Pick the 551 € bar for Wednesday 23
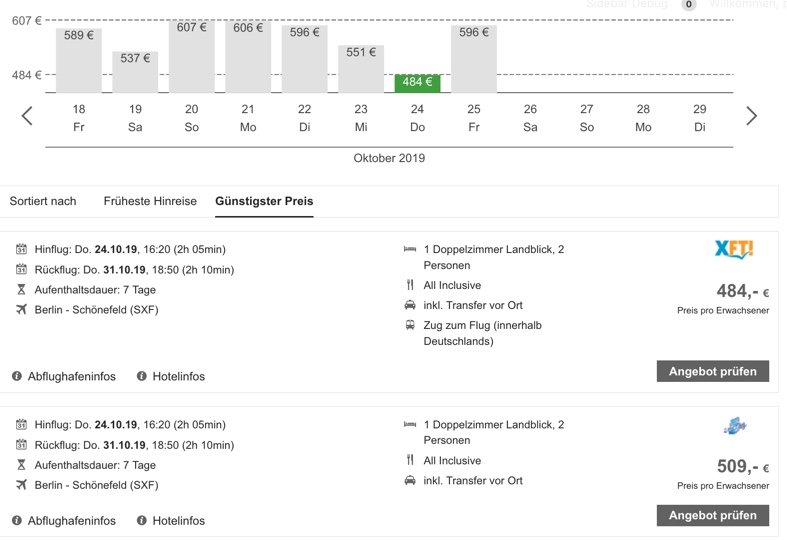The width and height of the screenshot is (787, 540). coord(361,69)
